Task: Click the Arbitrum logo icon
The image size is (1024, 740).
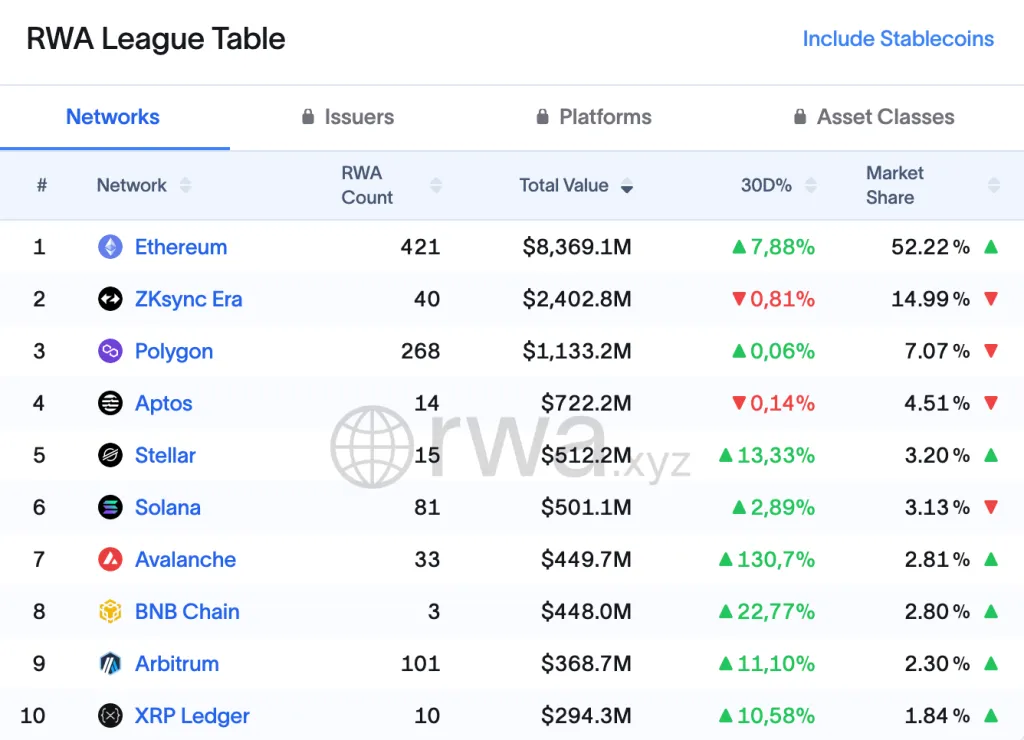Action: (x=110, y=664)
